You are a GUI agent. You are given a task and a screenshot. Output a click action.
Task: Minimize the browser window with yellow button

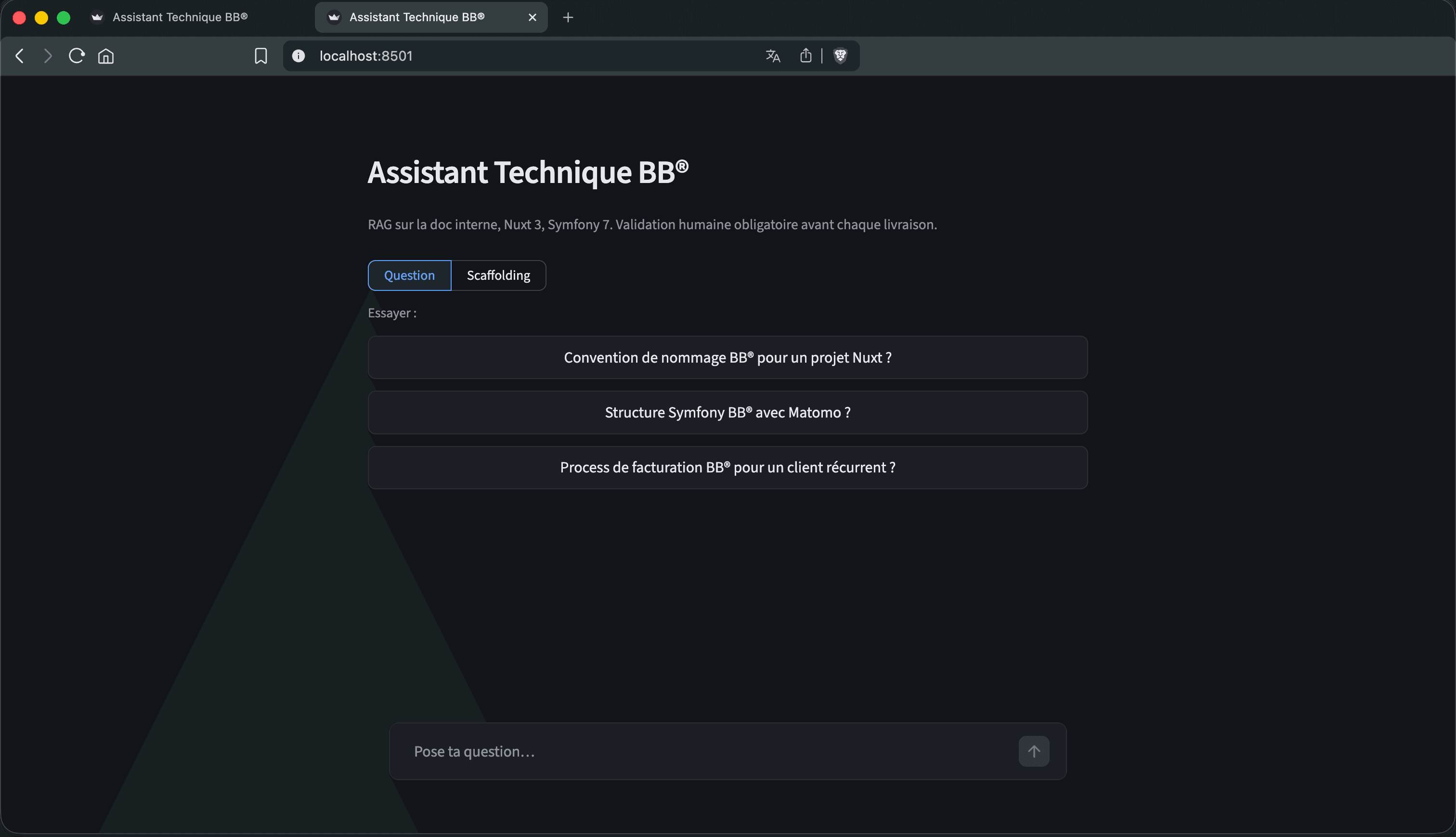click(x=41, y=18)
